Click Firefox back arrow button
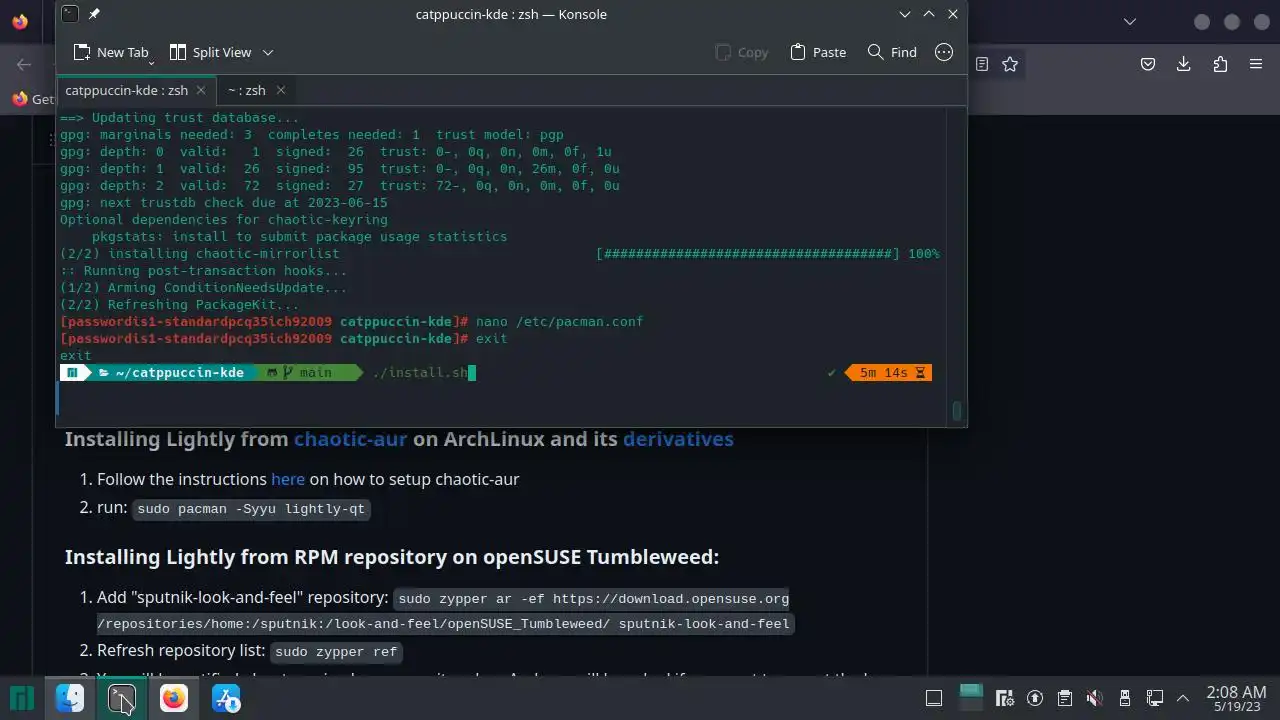Screen dimensions: 1280x720 (x=24, y=64)
